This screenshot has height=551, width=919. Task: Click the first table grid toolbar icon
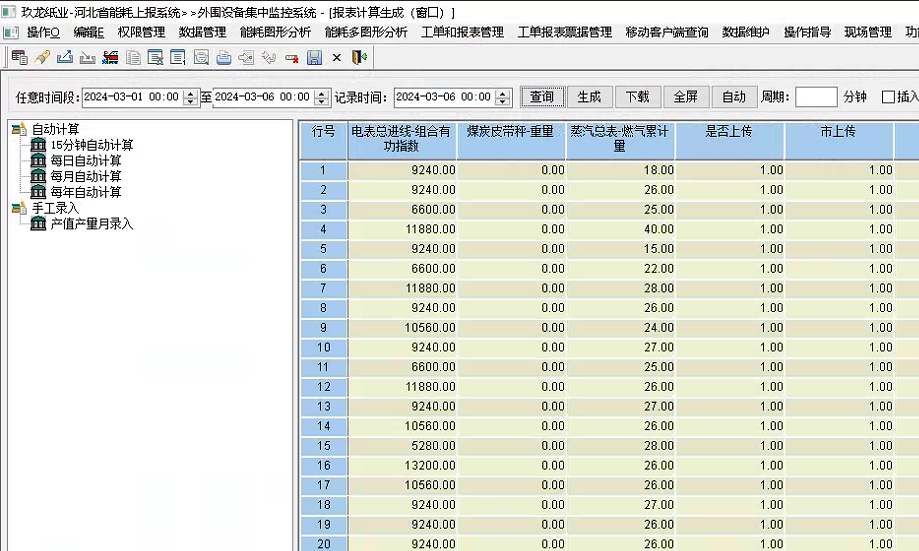pyautogui.click(x=18, y=57)
